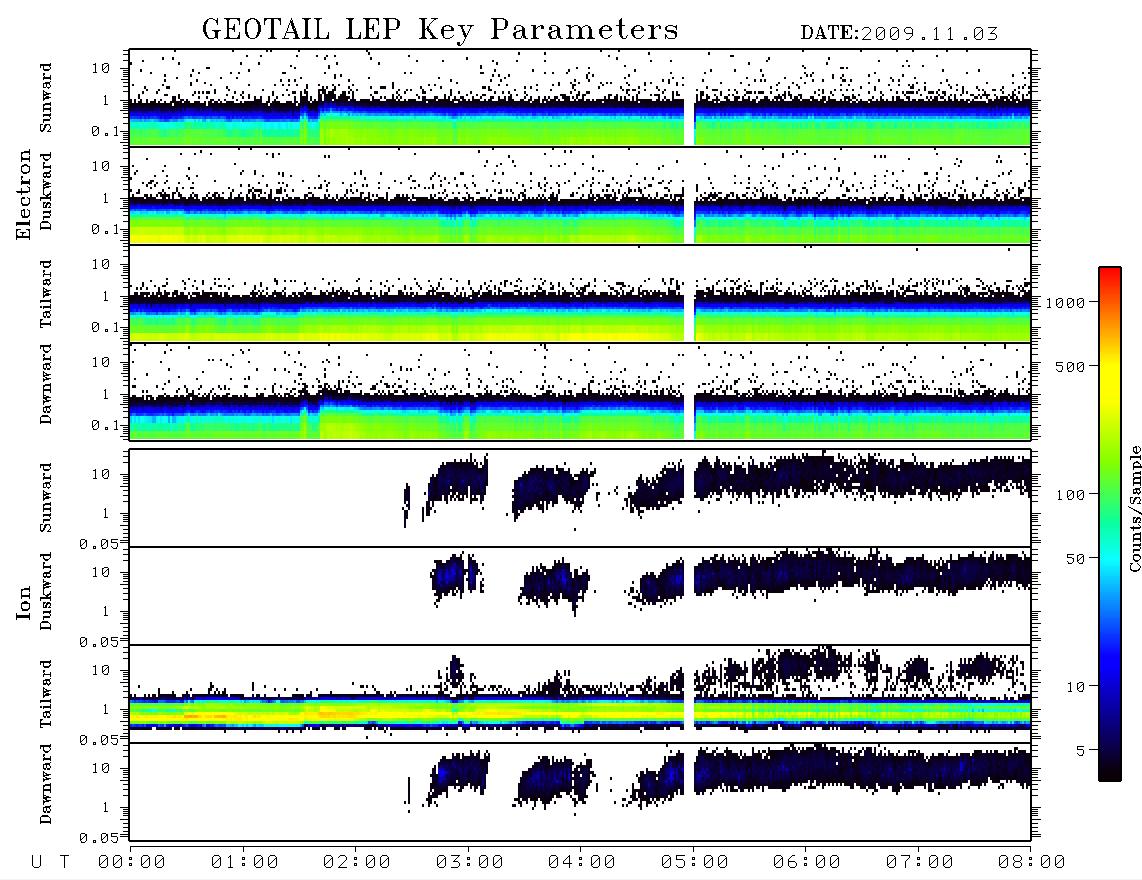The width and height of the screenshot is (1142, 880).
Task: Select the Electron "Dawnward" panel label
Action: click(46, 384)
